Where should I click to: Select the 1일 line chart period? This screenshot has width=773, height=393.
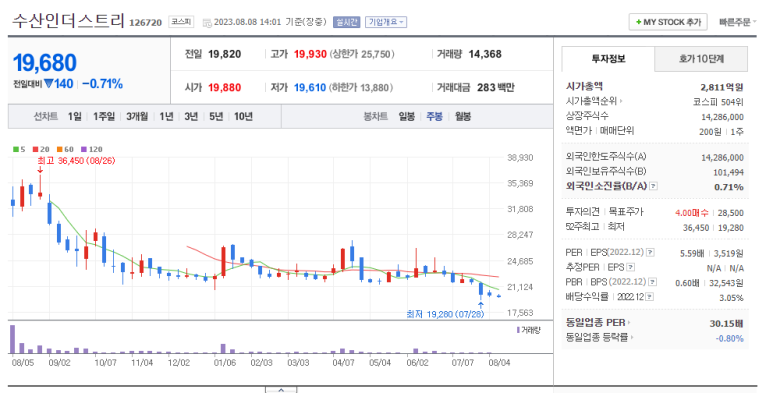click(74, 116)
